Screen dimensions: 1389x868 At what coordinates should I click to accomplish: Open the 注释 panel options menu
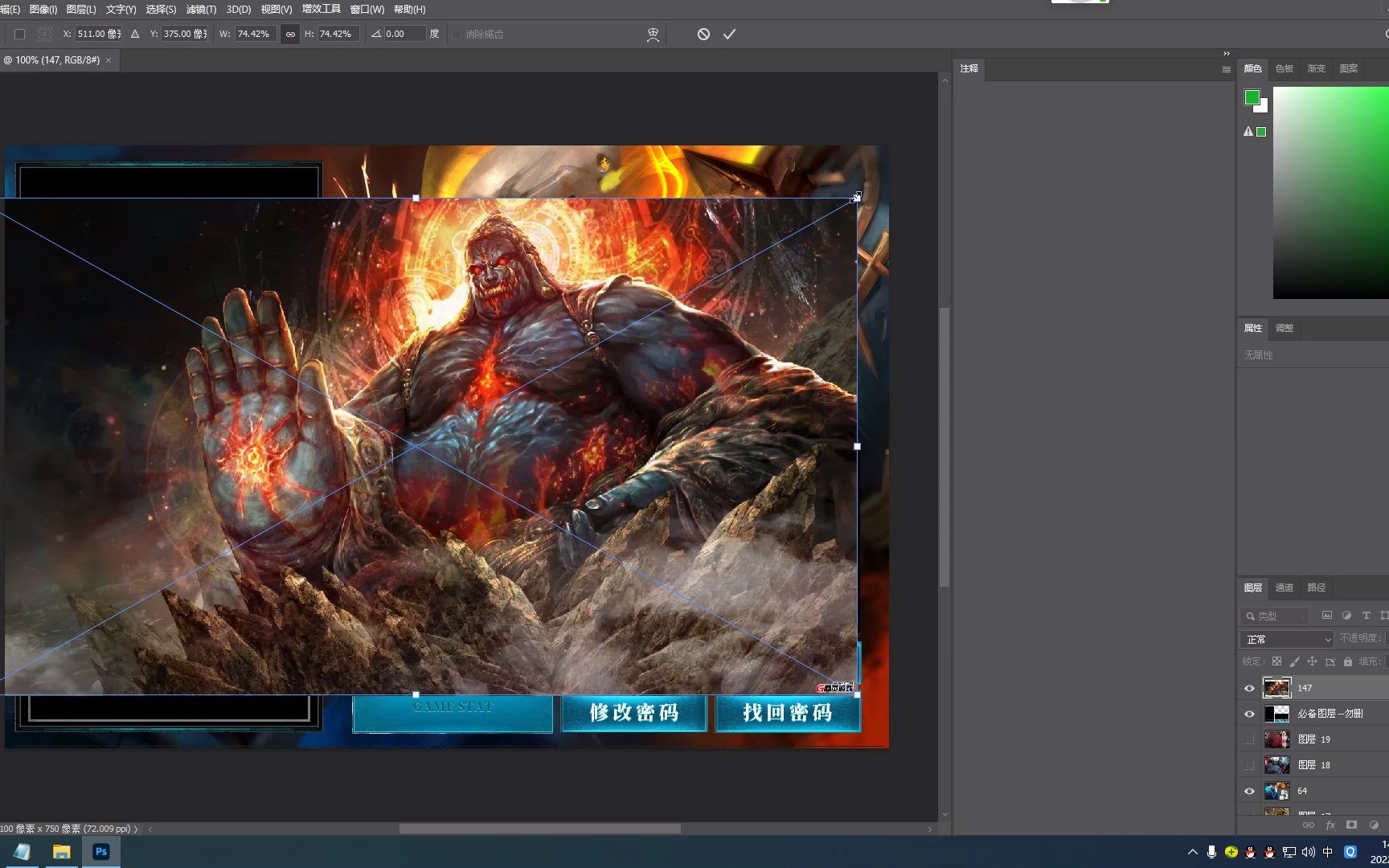pyautogui.click(x=1226, y=69)
